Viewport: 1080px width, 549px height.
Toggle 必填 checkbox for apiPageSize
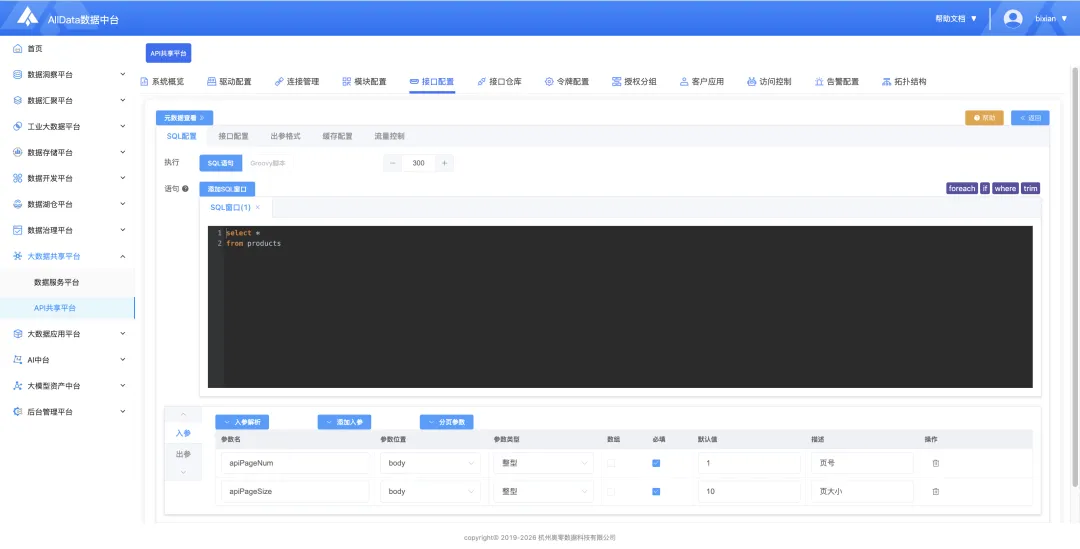pos(656,491)
